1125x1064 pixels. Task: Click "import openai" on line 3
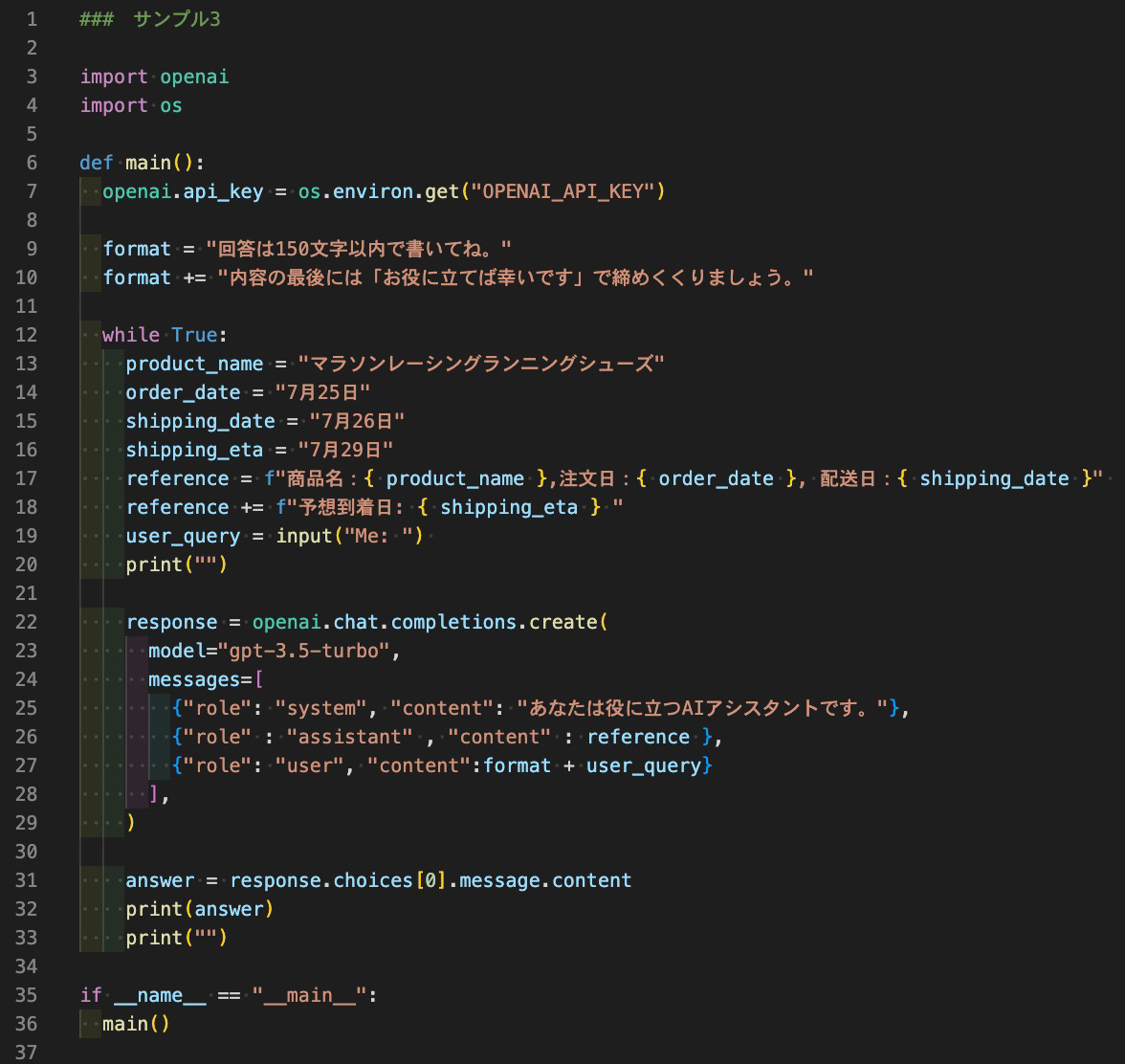click(x=154, y=77)
